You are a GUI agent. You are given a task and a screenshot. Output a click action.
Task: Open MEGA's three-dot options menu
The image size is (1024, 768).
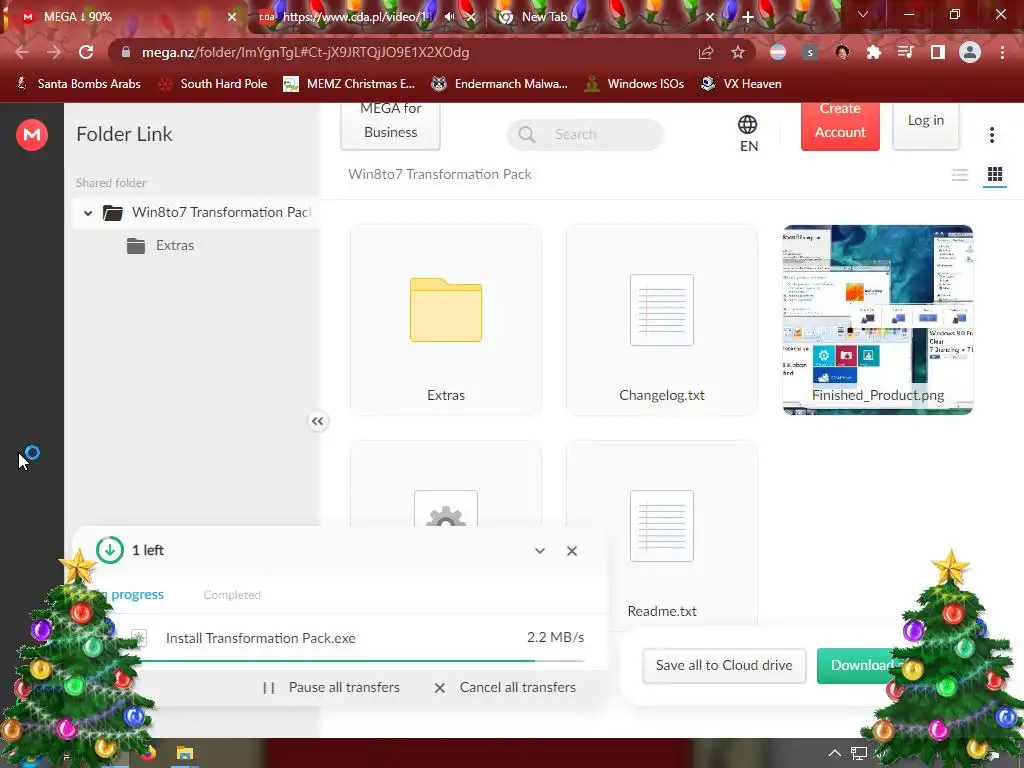point(991,135)
